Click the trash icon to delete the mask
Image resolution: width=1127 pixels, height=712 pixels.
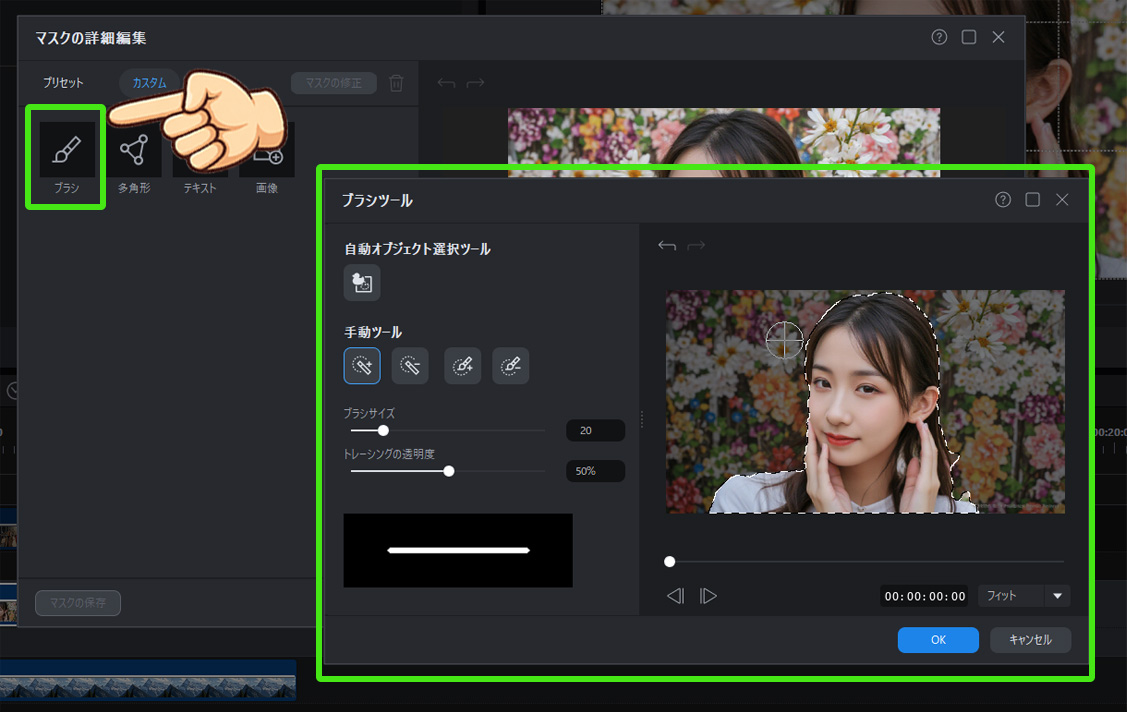(x=396, y=83)
